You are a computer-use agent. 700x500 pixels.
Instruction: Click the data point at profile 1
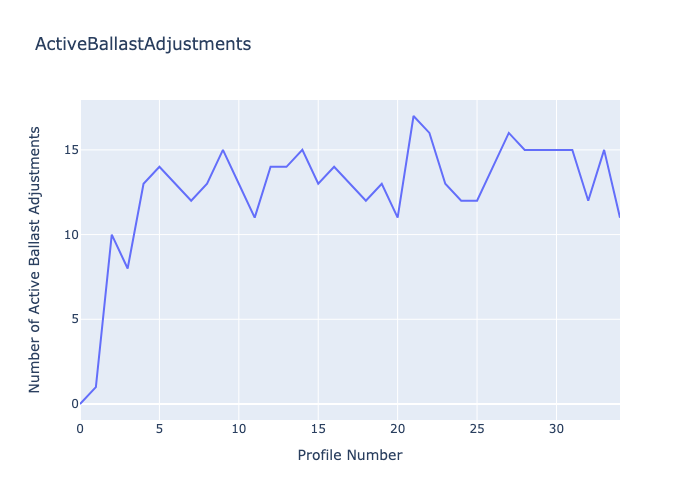tap(96, 387)
